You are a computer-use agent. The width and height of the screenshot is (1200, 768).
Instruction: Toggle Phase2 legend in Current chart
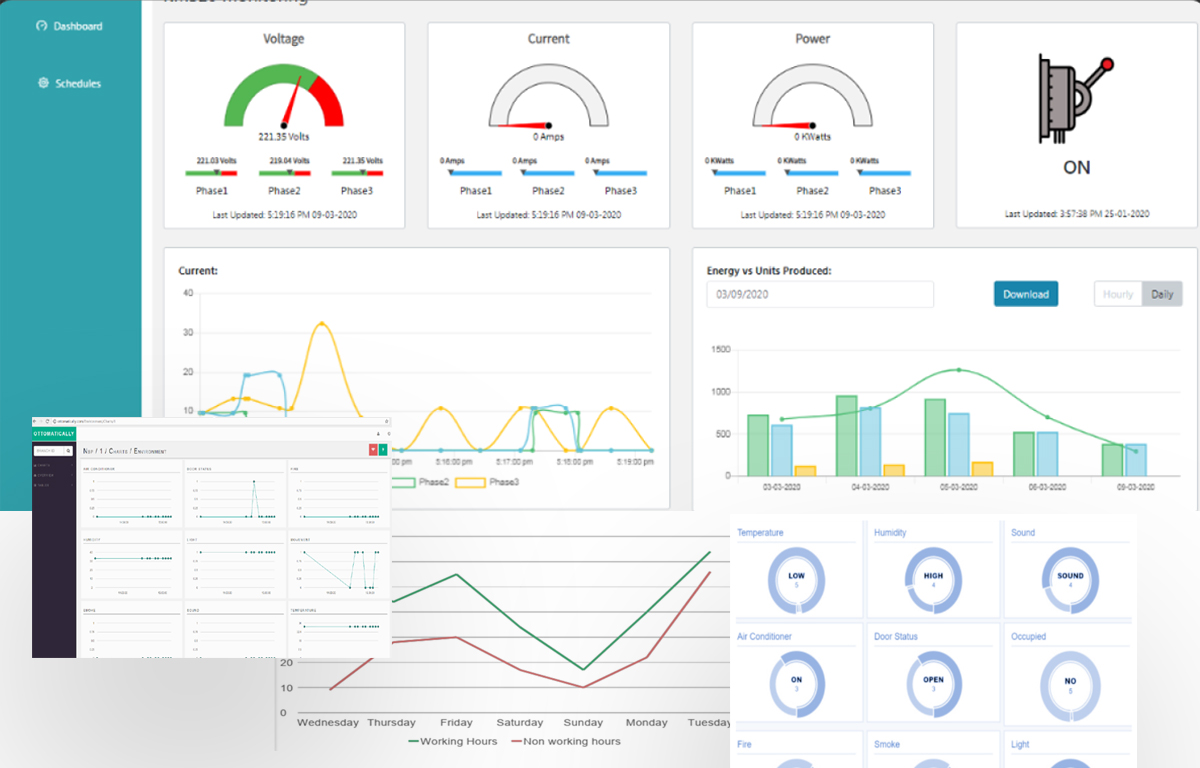pyautogui.click(x=420, y=482)
